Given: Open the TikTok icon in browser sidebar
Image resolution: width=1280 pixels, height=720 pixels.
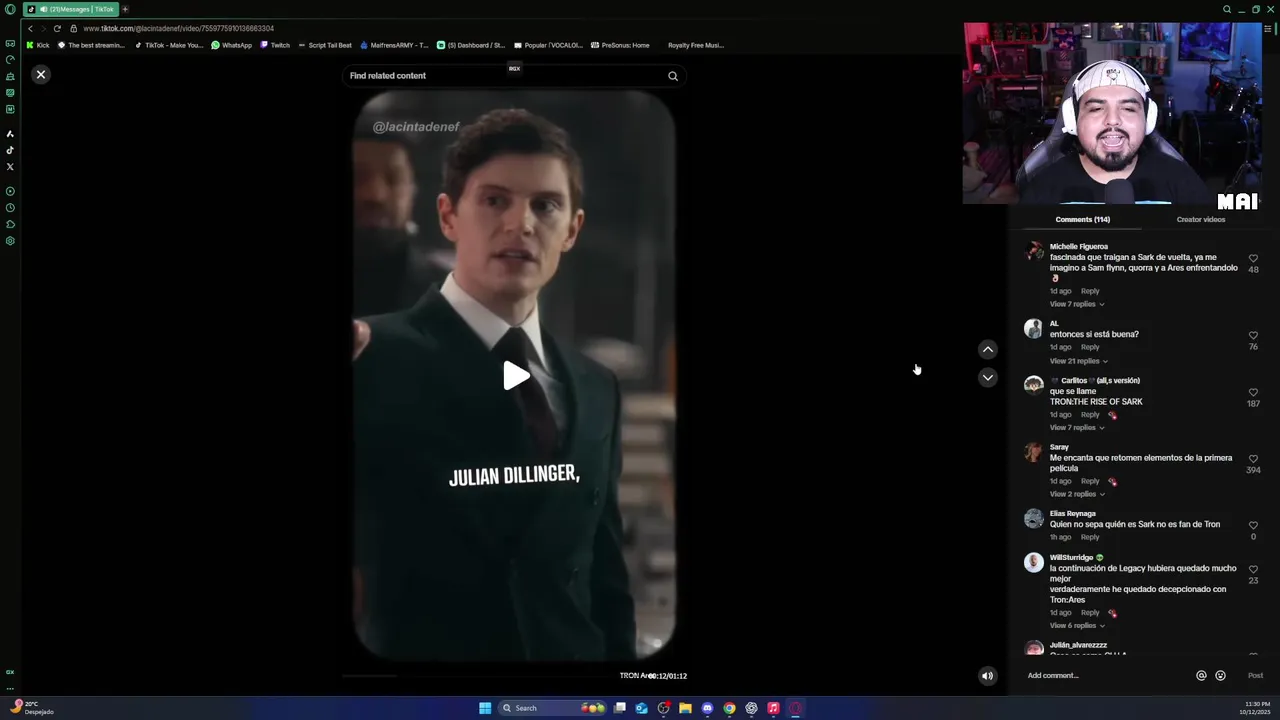Looking at the screenshot, I should 10,150.
